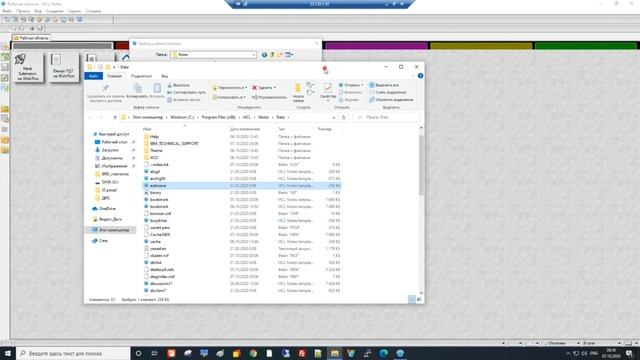Screen dimensions: 640x360
Task: Switch to the Вид ribbon tab
Action: click(x=164, y=76)
